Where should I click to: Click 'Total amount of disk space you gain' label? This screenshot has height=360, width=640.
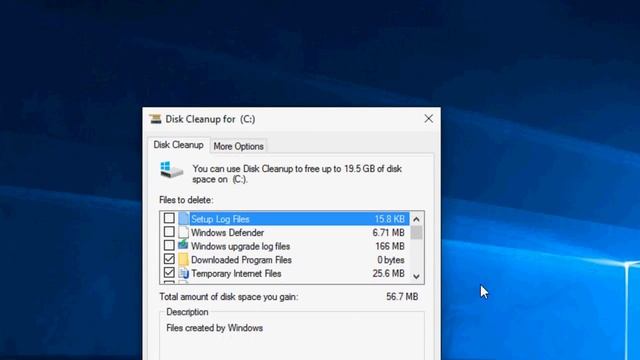click(229, 297)
